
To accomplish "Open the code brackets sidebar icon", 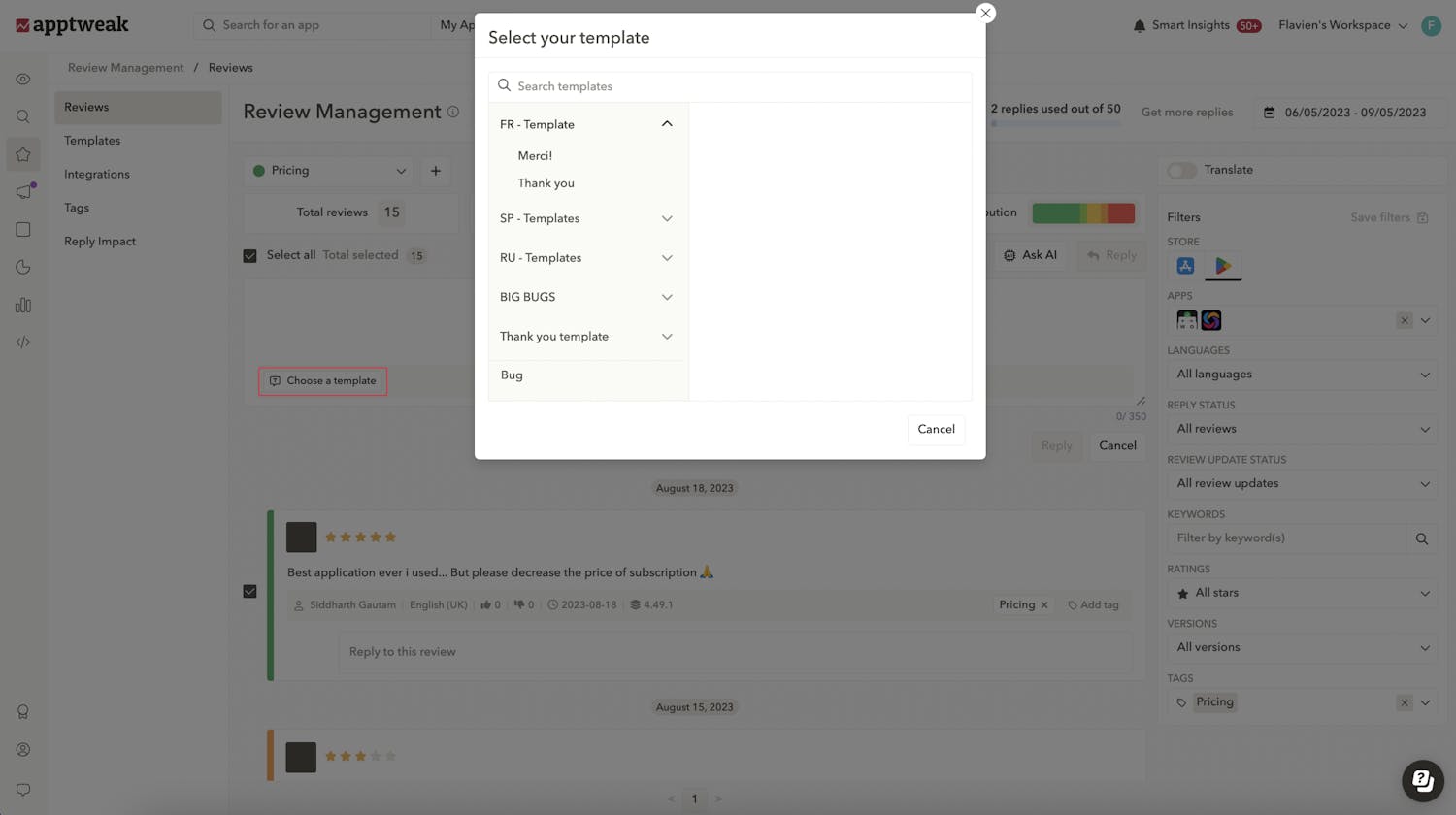I will [x=23, y=342].
